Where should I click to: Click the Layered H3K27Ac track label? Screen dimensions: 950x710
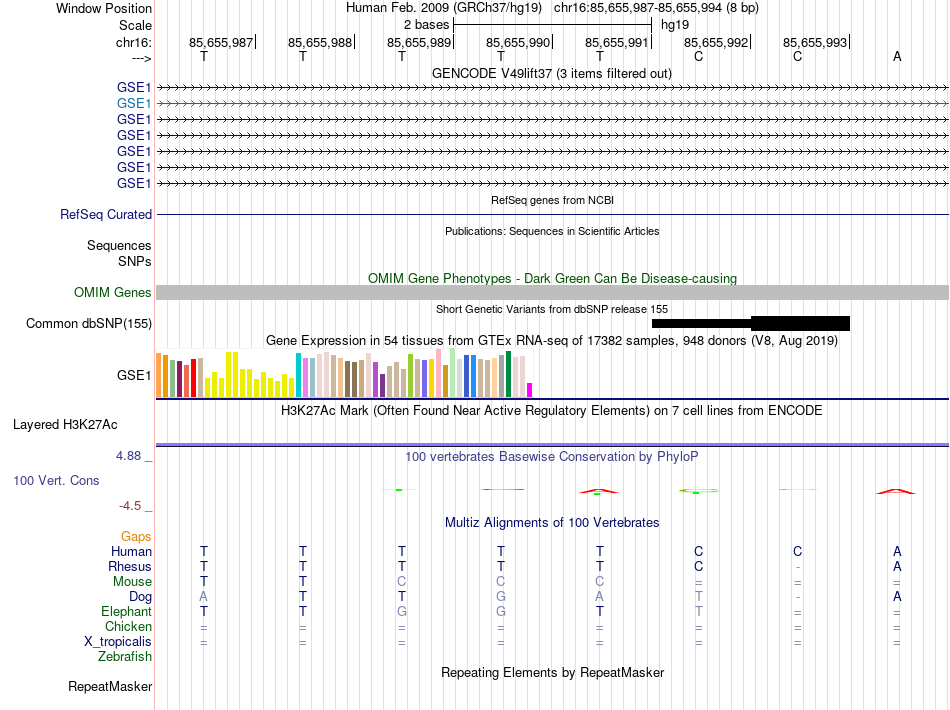65,425
